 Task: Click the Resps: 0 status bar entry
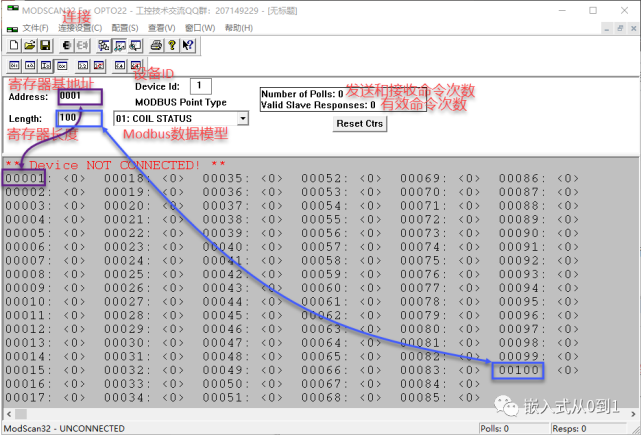(569, 428)
